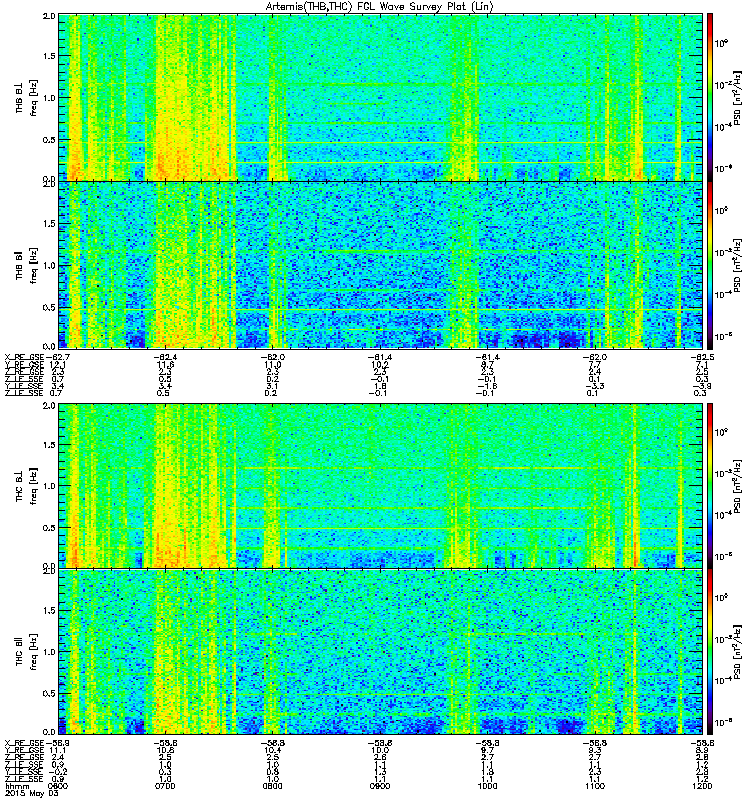
Task: Click the 0800 time tick label
Action: click(272, 786)
